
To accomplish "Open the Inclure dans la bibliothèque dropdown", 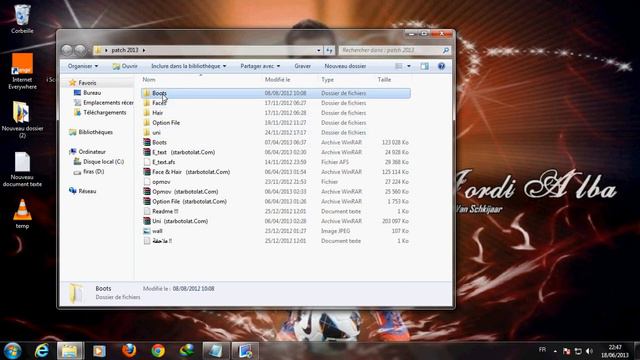I will [x=189, y=66].
